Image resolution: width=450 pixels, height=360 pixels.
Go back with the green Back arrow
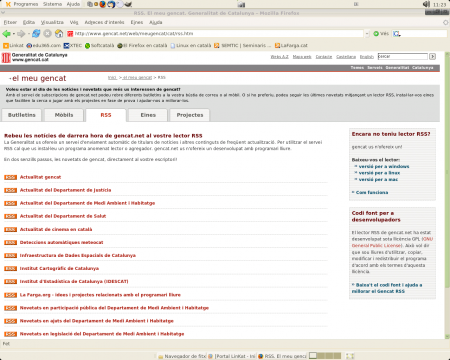[6, 34]
